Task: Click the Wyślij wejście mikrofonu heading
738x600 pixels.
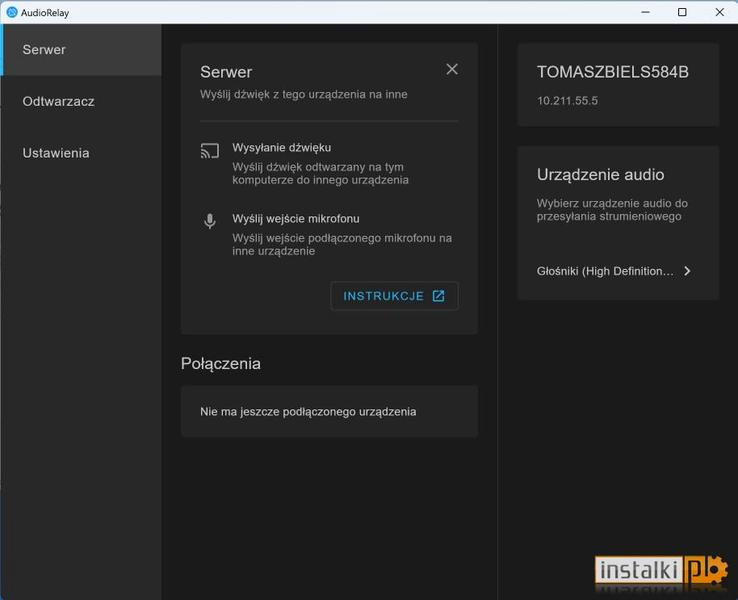Action: [296, 219]
